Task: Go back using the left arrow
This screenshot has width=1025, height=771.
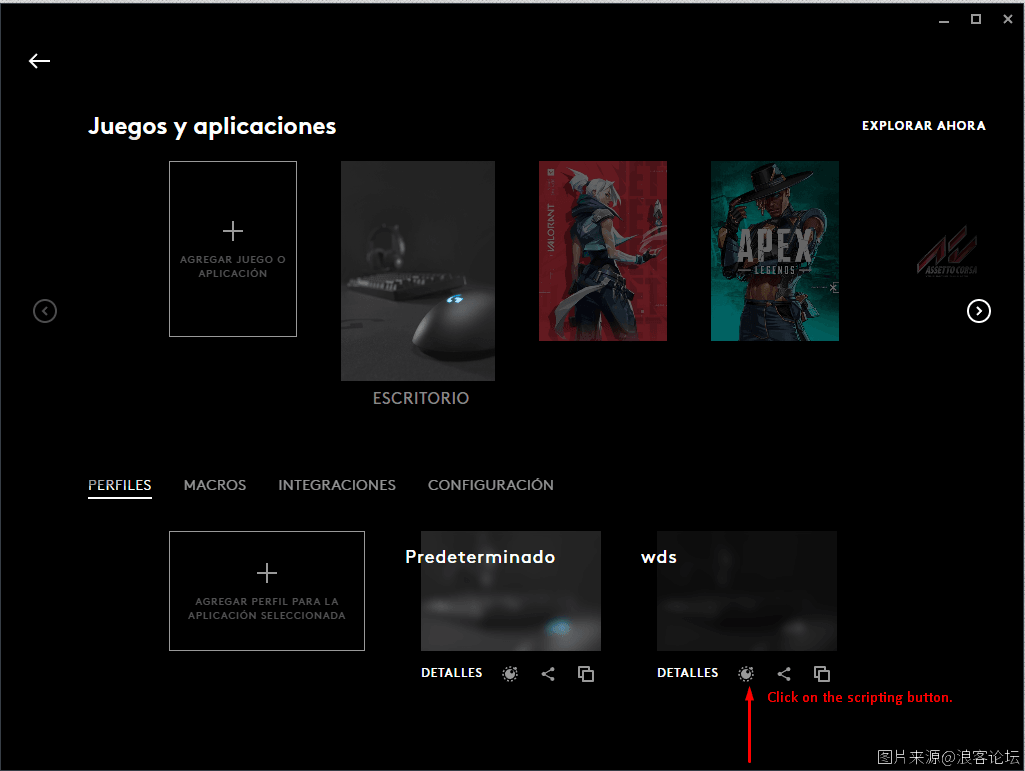Action: 39,61
